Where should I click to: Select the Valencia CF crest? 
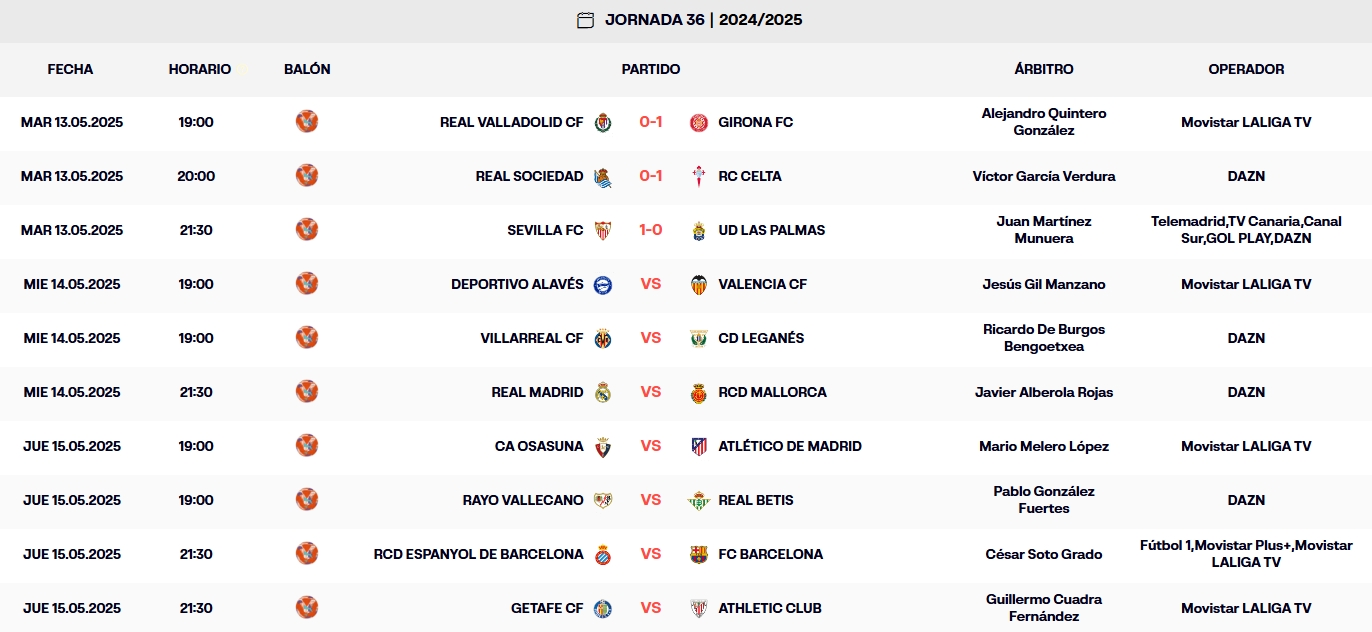[699, 284]
